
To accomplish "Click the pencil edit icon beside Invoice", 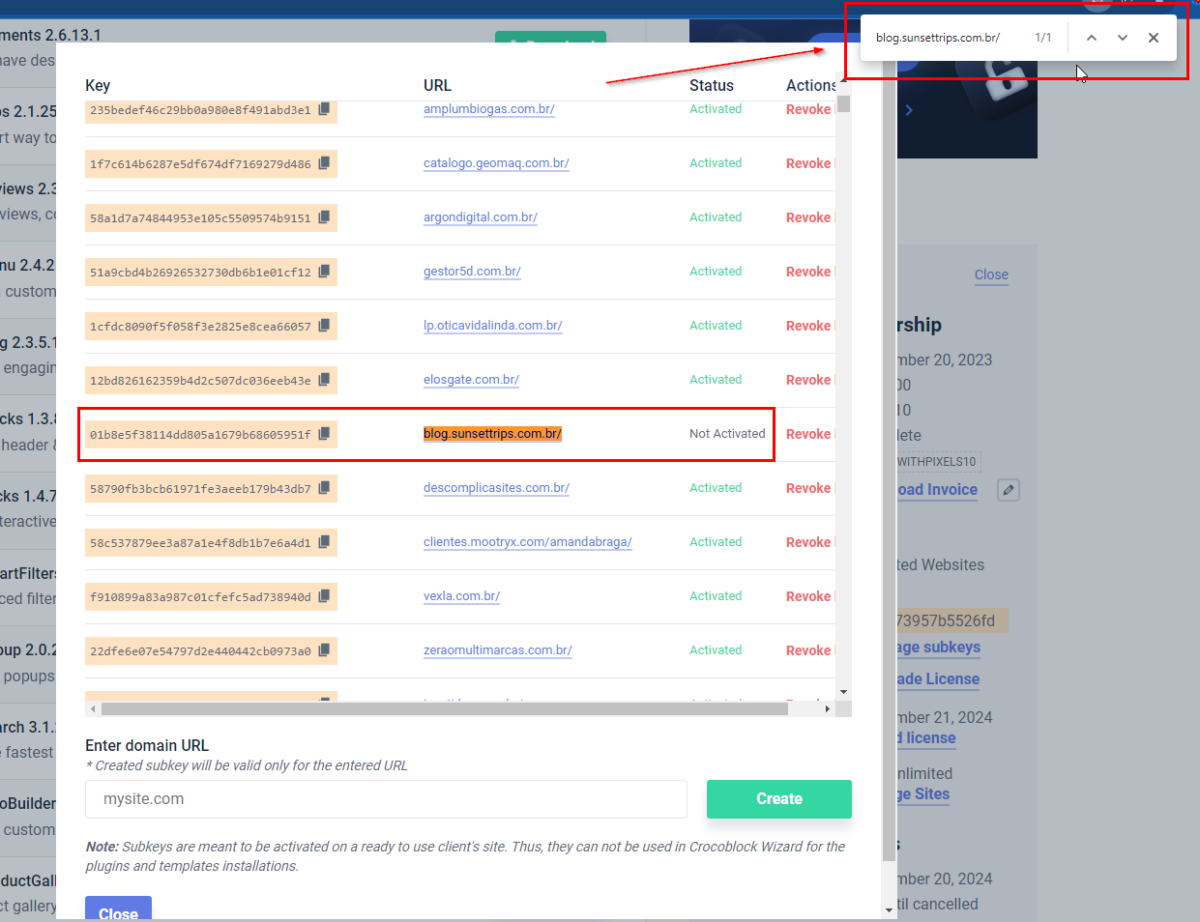I will pyautogui.click(x=1009, y=490).
